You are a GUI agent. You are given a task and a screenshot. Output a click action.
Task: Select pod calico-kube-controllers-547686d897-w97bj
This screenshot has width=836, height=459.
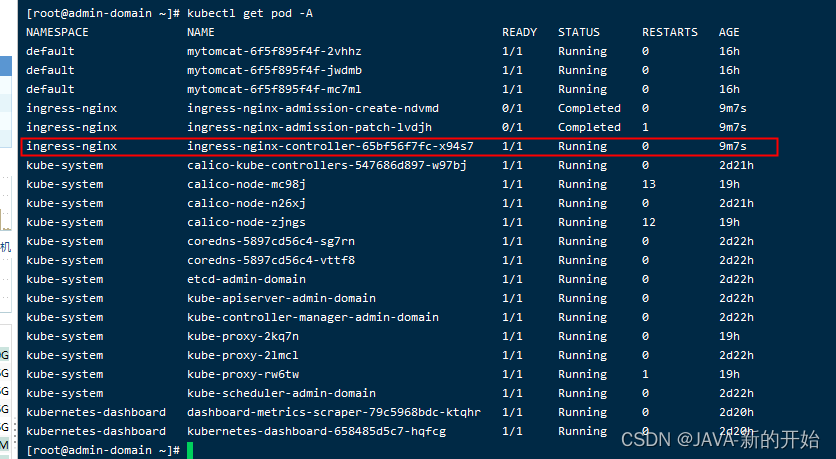pos(327,165)
